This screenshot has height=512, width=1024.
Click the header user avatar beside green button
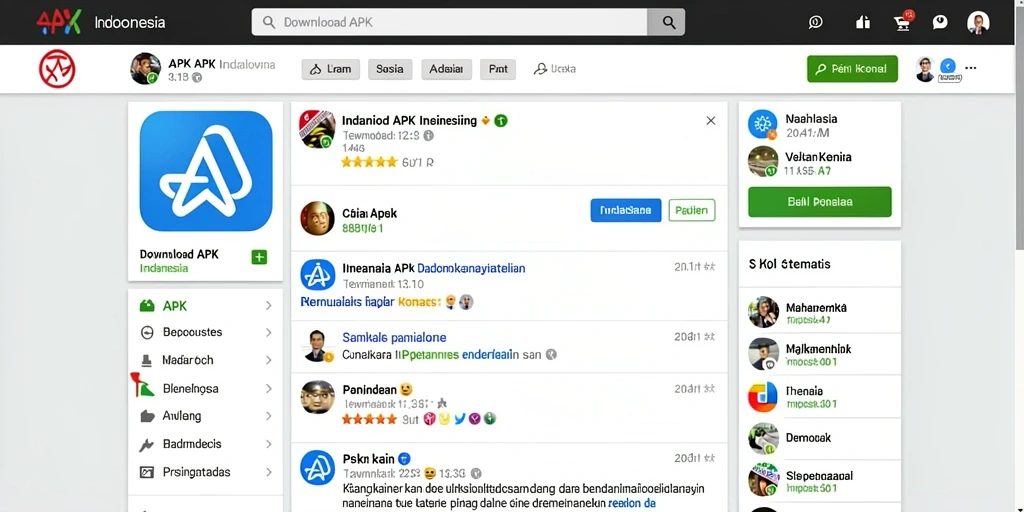coord(925,69)
